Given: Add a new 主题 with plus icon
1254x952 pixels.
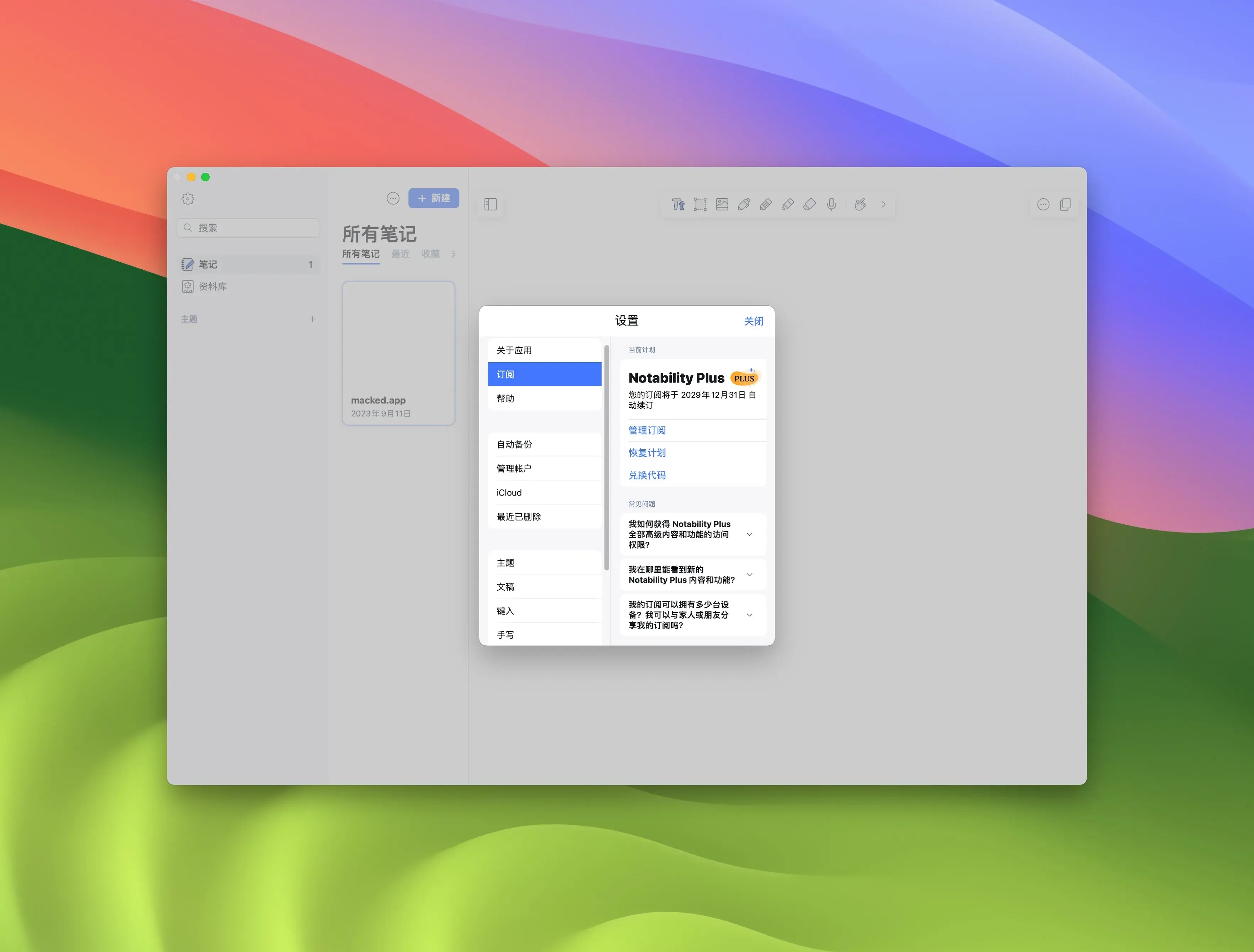Looking at the screenshot, I should (x=312, y=319).
